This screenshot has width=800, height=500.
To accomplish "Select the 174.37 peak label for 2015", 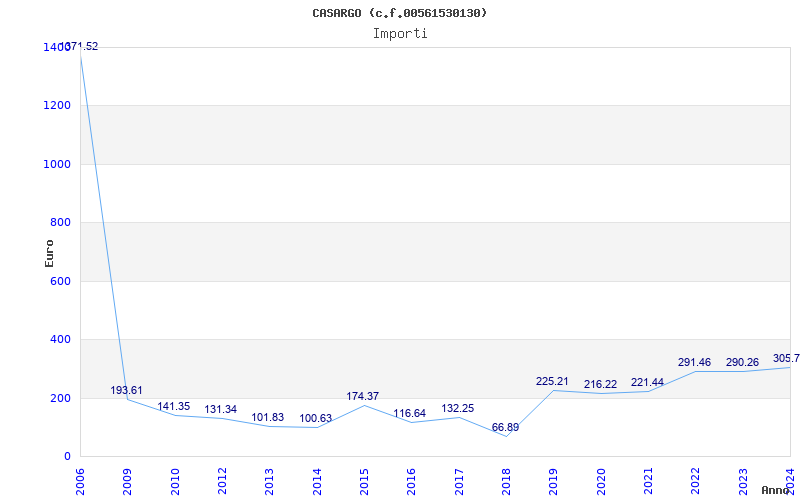I will click(363, 396).
